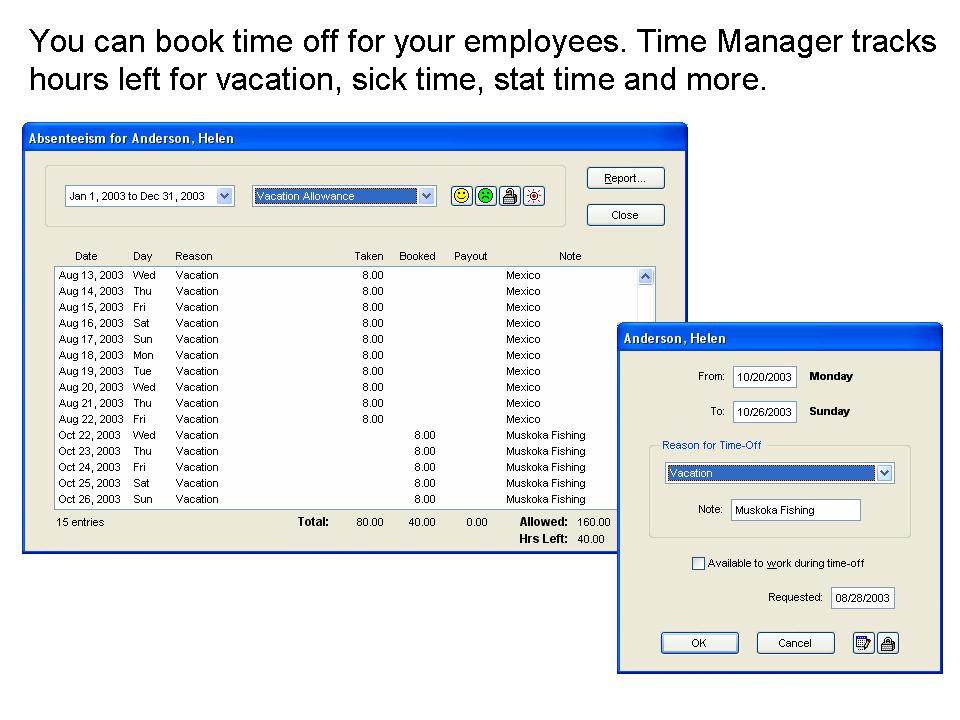
Task: Select the Oct 24, 2003 row
Action: (x=336, y=467)
